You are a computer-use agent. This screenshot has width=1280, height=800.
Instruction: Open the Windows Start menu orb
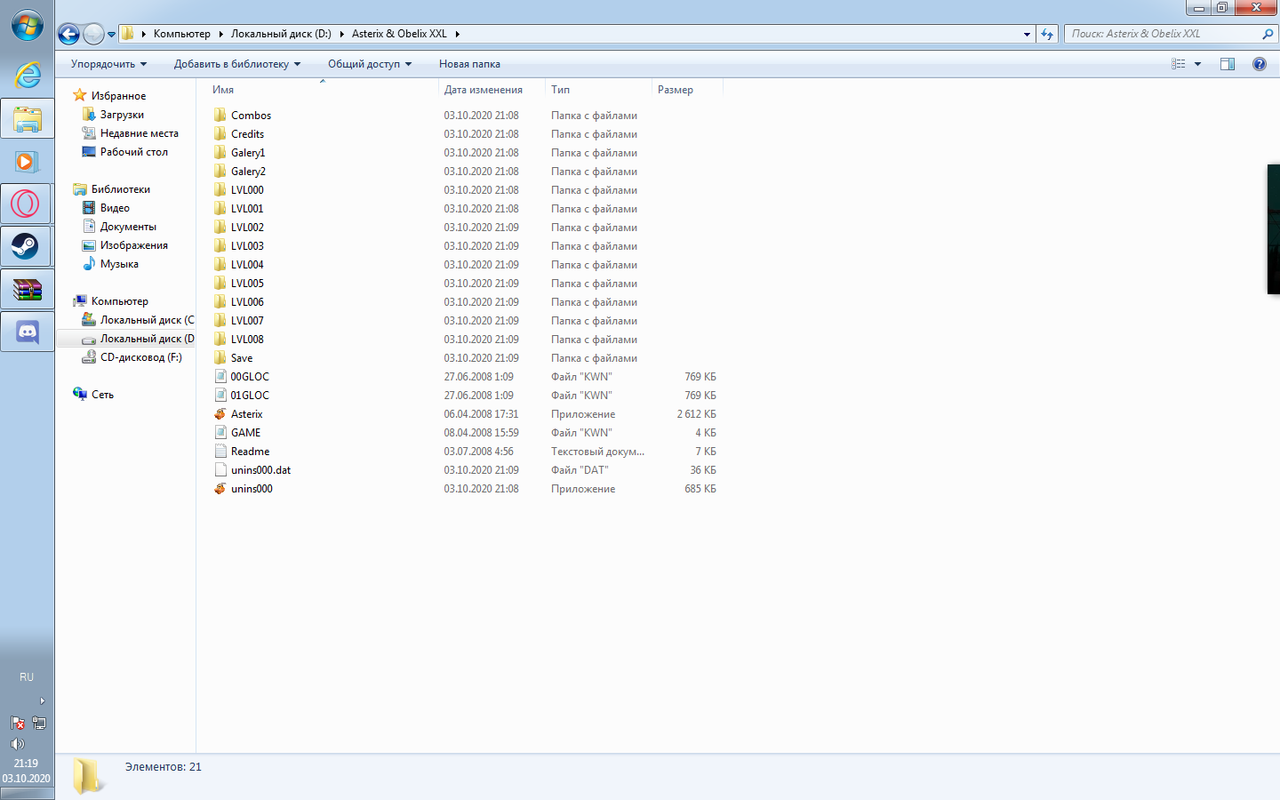(27, 25)
